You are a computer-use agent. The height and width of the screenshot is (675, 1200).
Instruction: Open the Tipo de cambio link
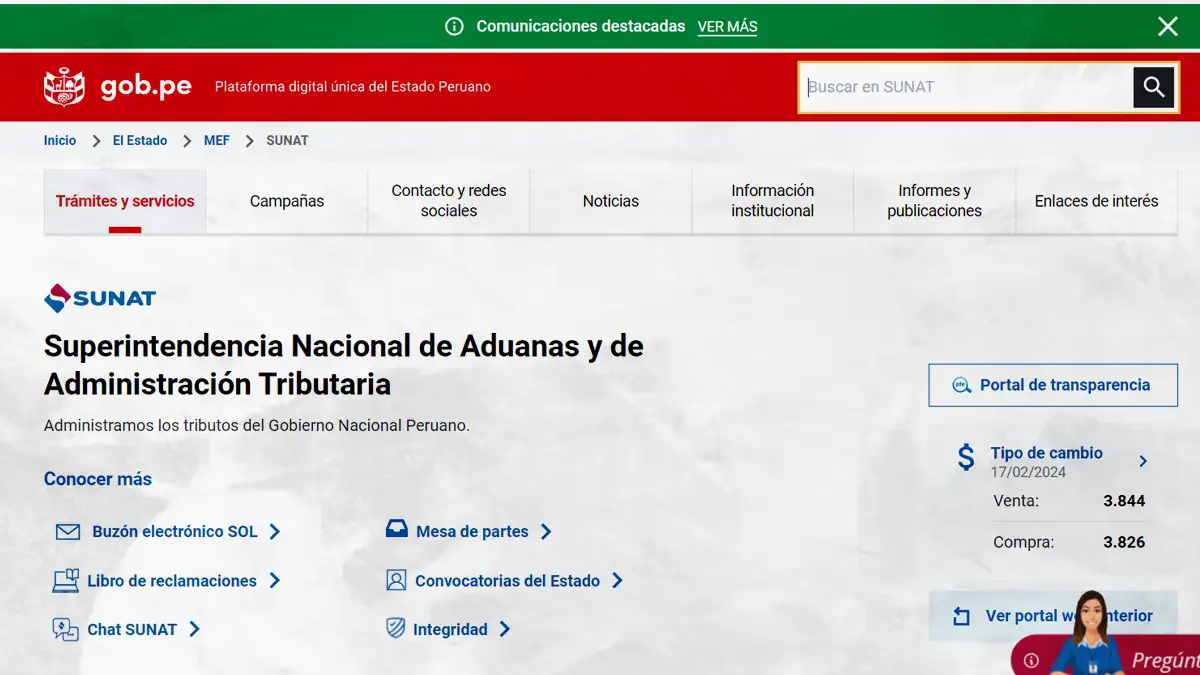(x=1046, y=453)
